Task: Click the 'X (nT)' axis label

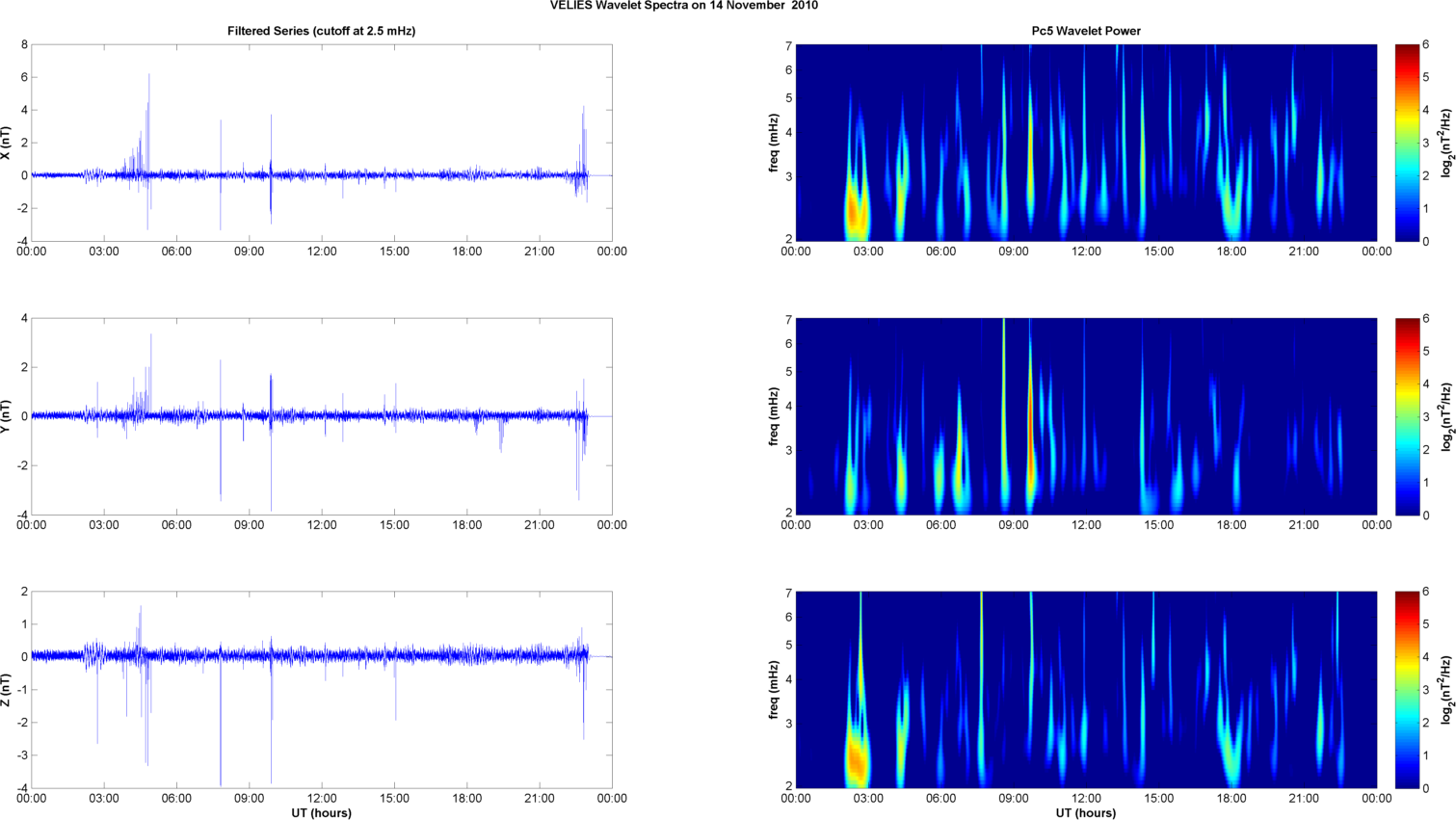Action: point(6,143)
